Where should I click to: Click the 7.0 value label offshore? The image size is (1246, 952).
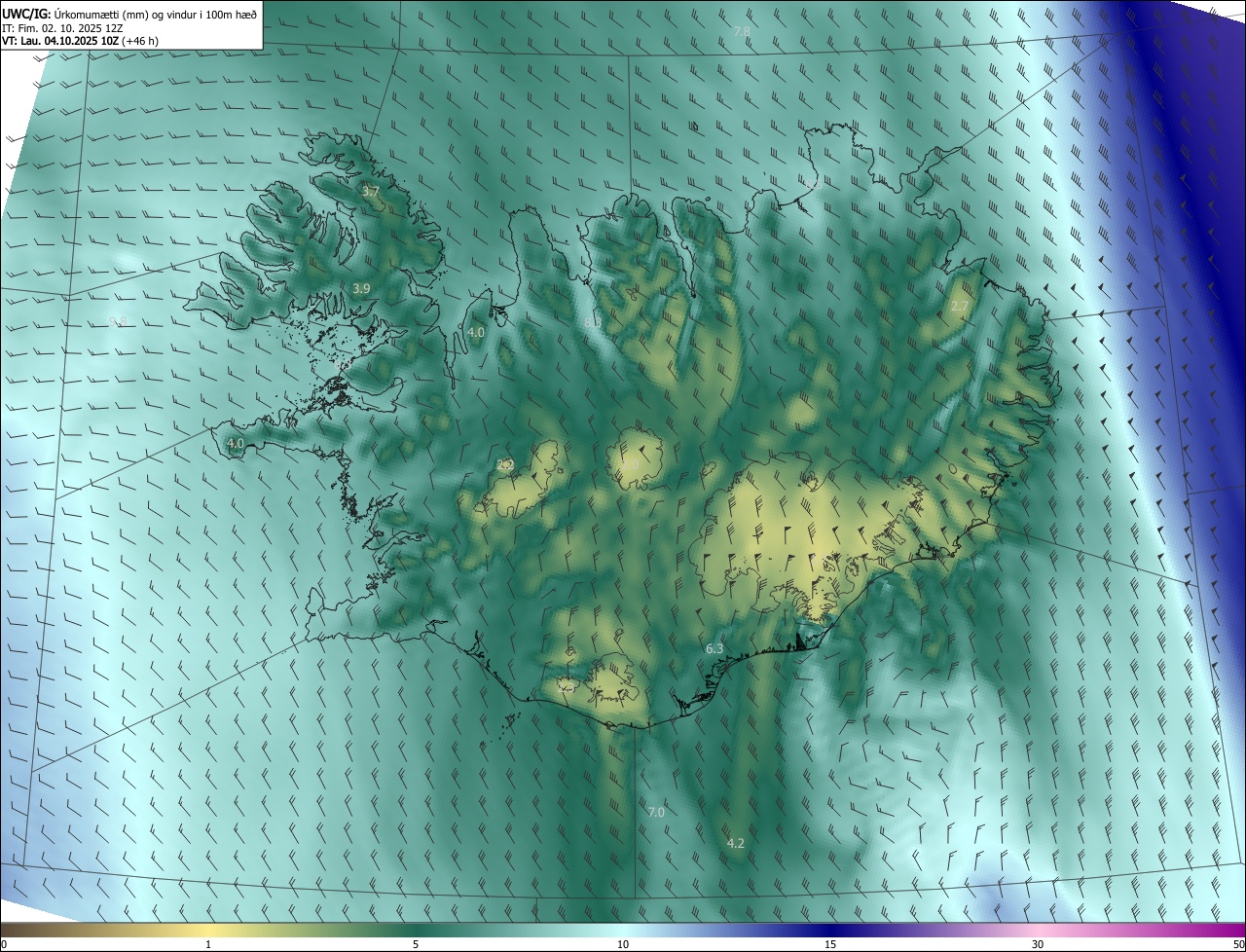pyautogui.click(x=655, y=812)
